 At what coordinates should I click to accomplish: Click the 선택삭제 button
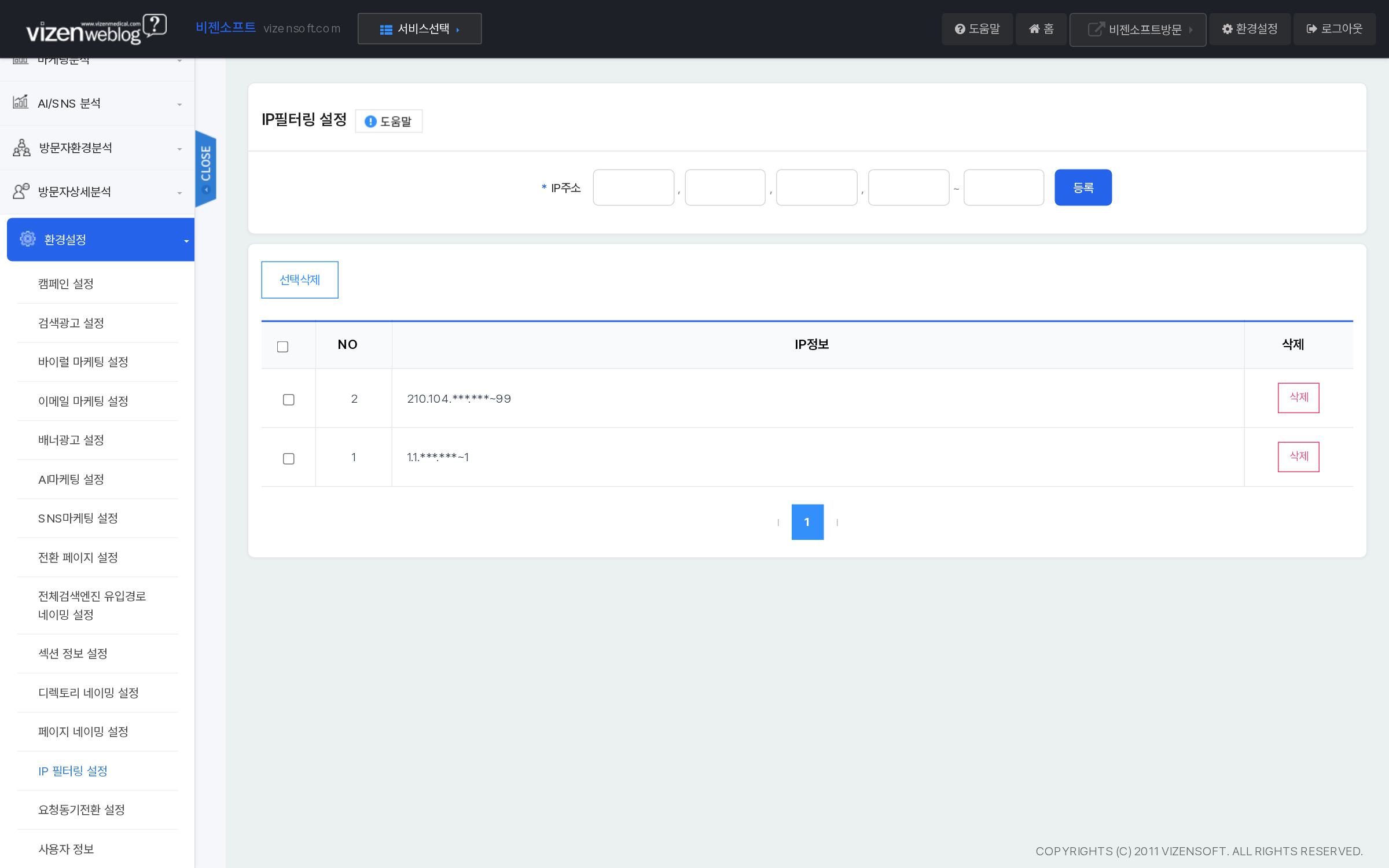(x=300, y=280)
